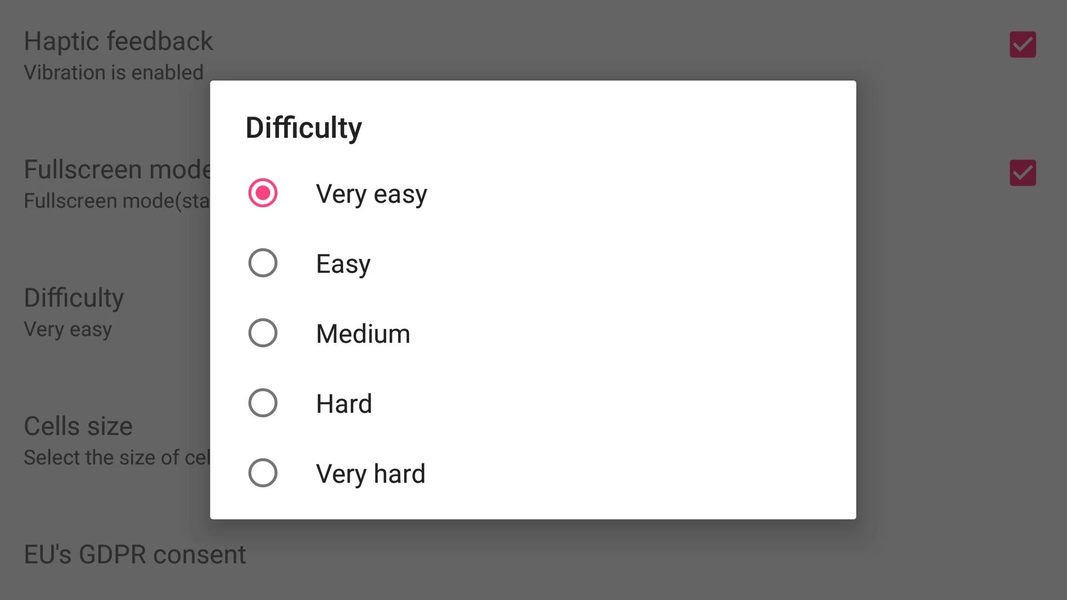
Task: Choose the "Hard" difficulty text label
Action: click(x=344, y=404)
